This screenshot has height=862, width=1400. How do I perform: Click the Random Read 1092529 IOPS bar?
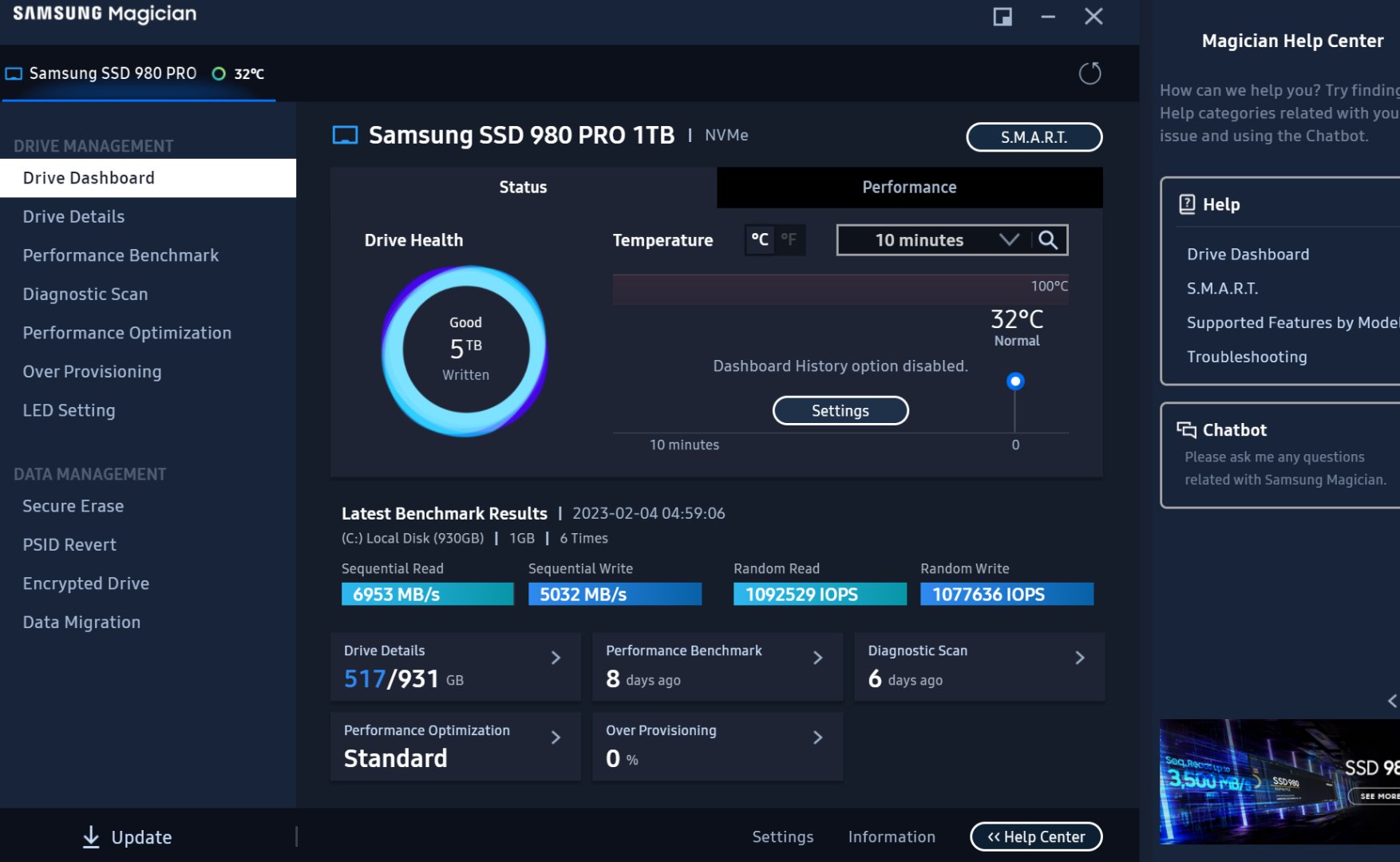[820, 595]
